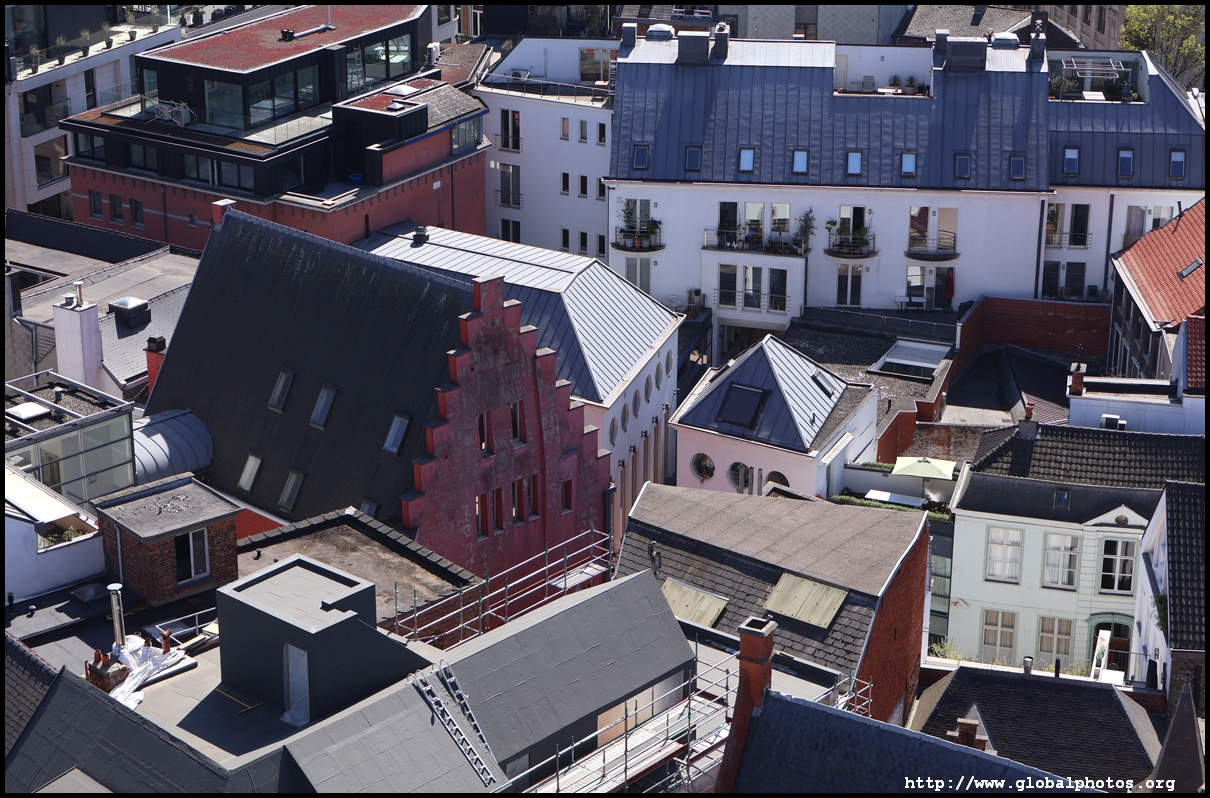Click the skylight on the pyramid-shaped roof
Screen dimensions: 1210x798
pos(741,405)
